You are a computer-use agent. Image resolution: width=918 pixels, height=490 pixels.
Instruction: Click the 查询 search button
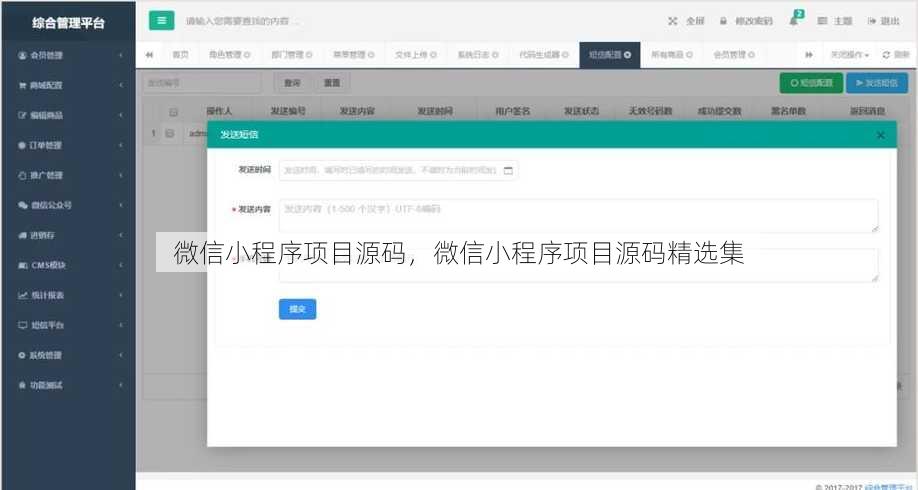tap(292, 83)
